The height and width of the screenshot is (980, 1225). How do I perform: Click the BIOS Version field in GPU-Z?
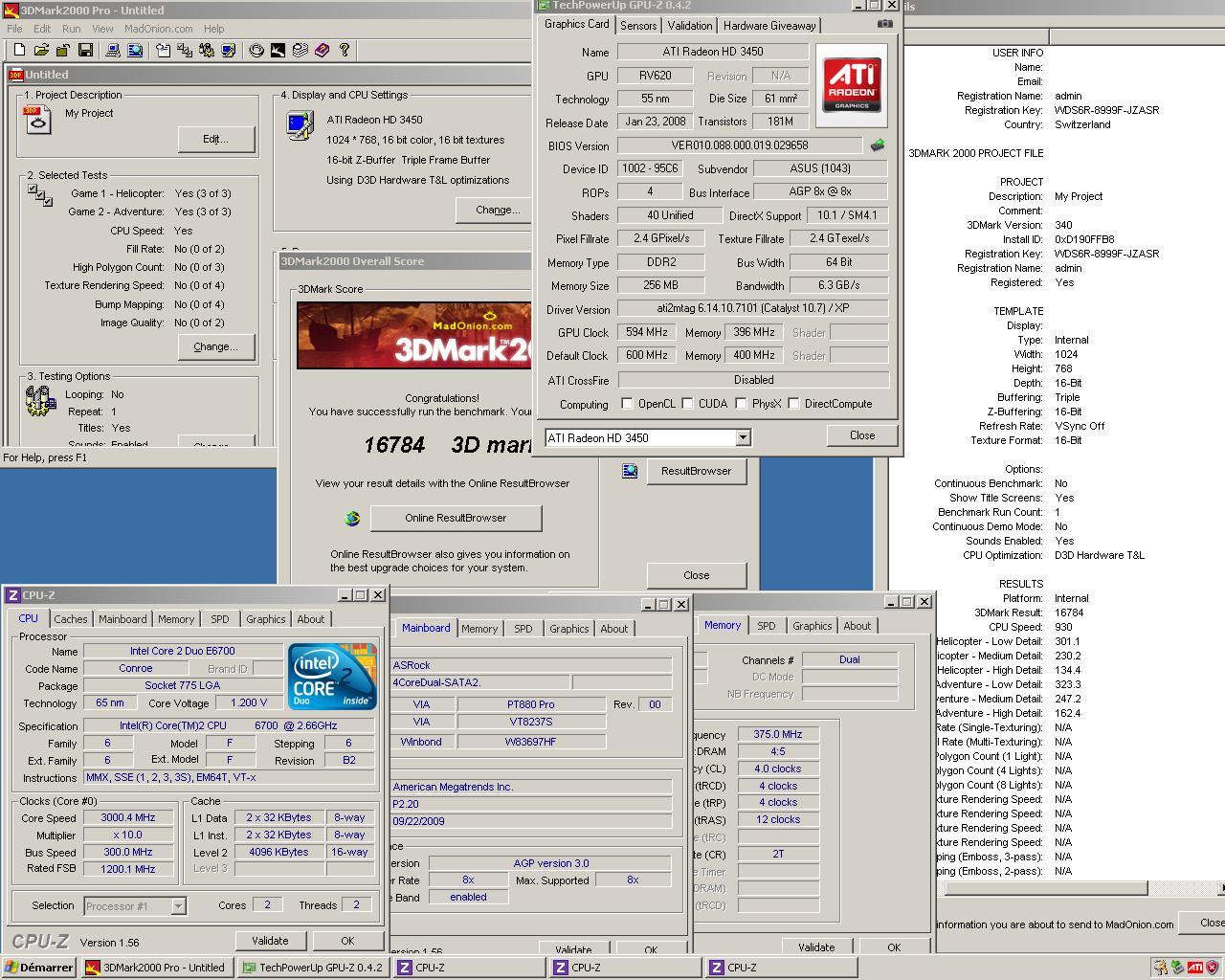740,145
